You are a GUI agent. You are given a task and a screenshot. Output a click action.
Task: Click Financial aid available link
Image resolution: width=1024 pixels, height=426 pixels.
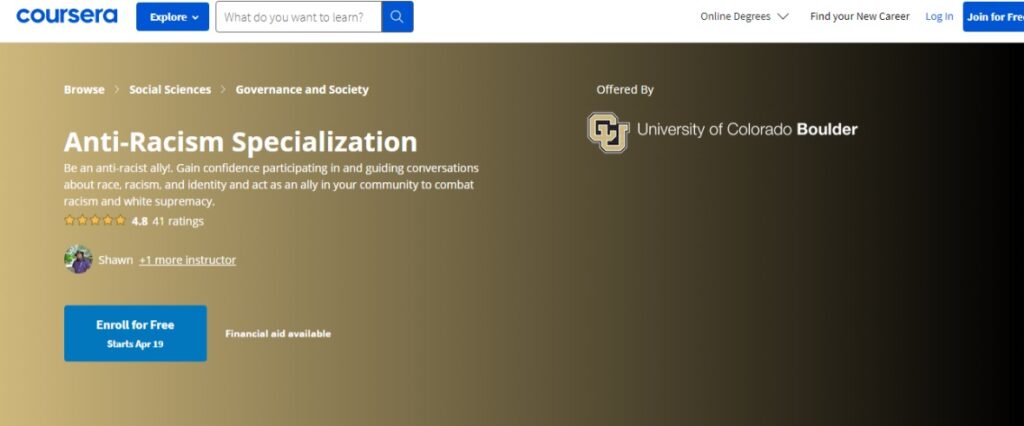278,334
